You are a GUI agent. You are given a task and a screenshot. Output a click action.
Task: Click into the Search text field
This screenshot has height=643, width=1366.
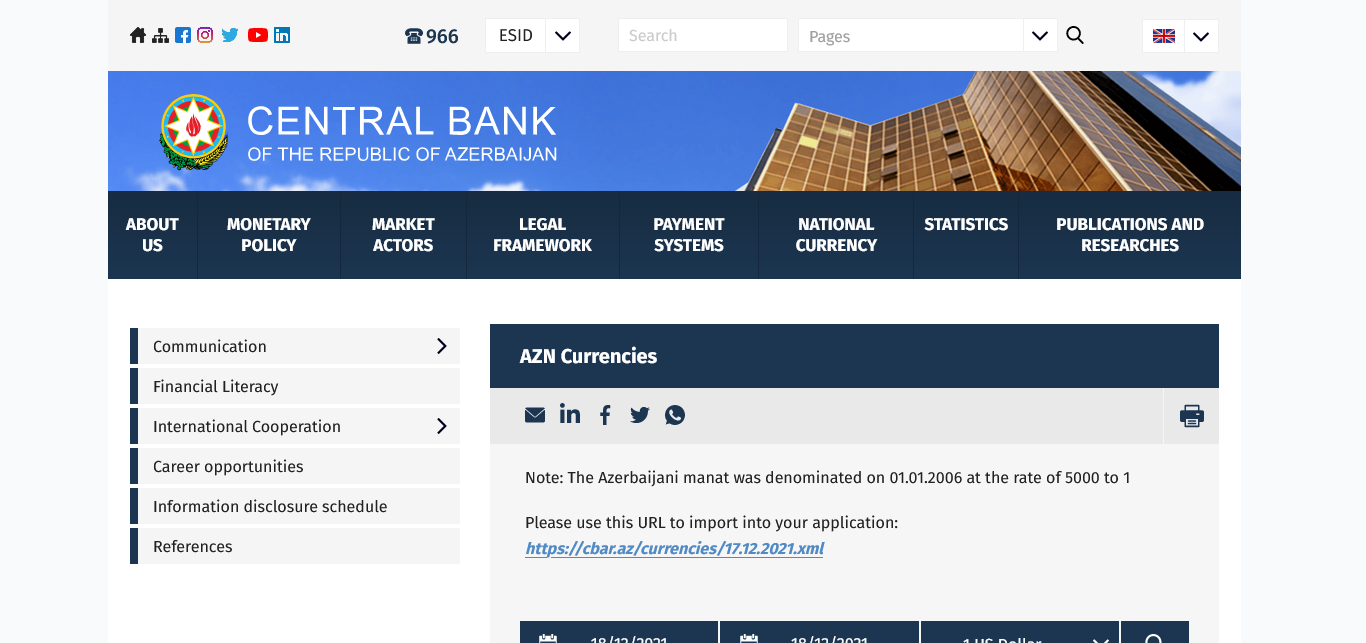702,36
